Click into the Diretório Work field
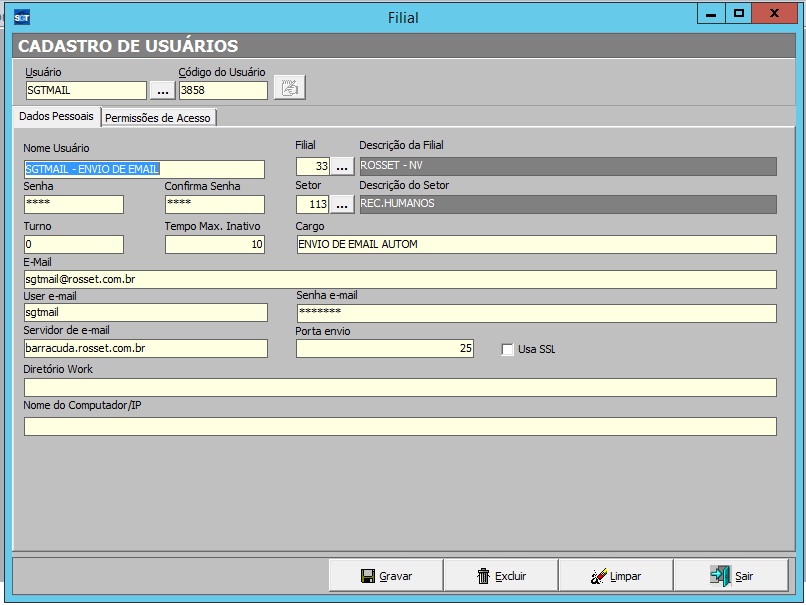 (x=400, y=387)
